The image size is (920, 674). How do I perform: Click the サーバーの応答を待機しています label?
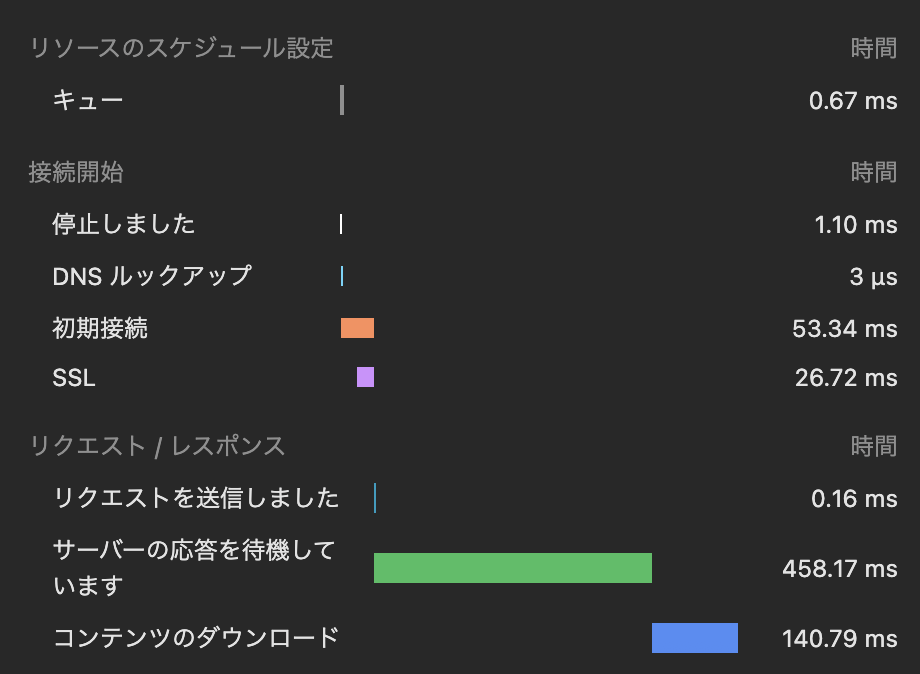(193, 567)
